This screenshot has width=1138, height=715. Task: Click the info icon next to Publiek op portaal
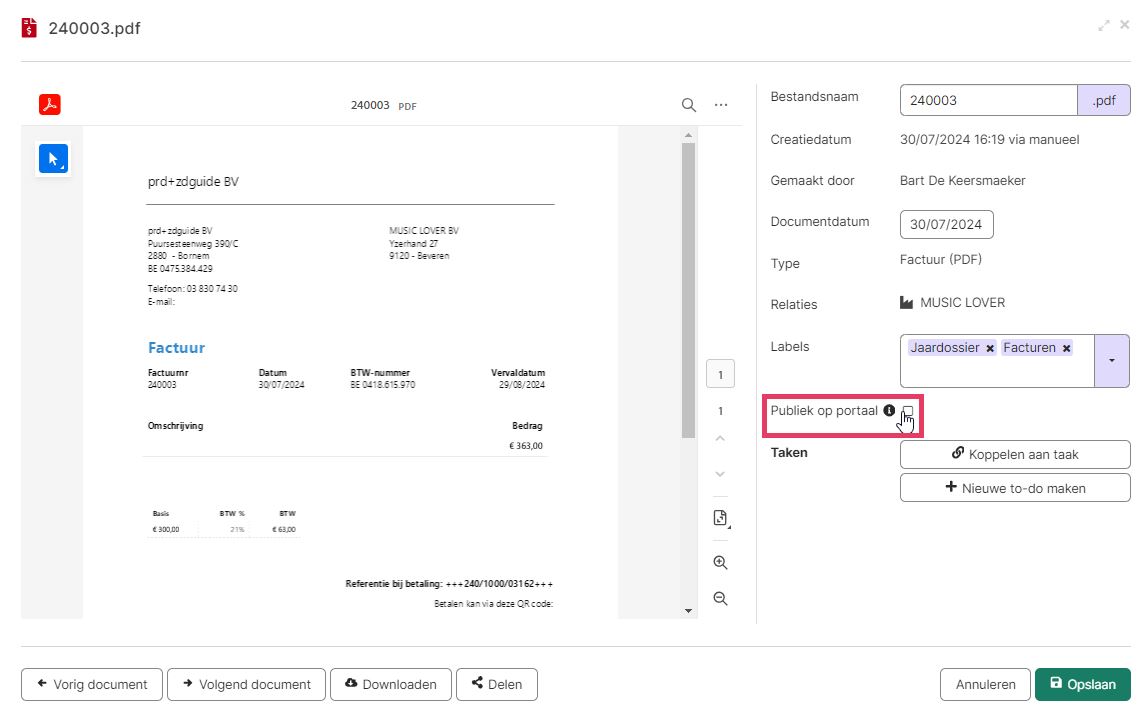point(889,410)
